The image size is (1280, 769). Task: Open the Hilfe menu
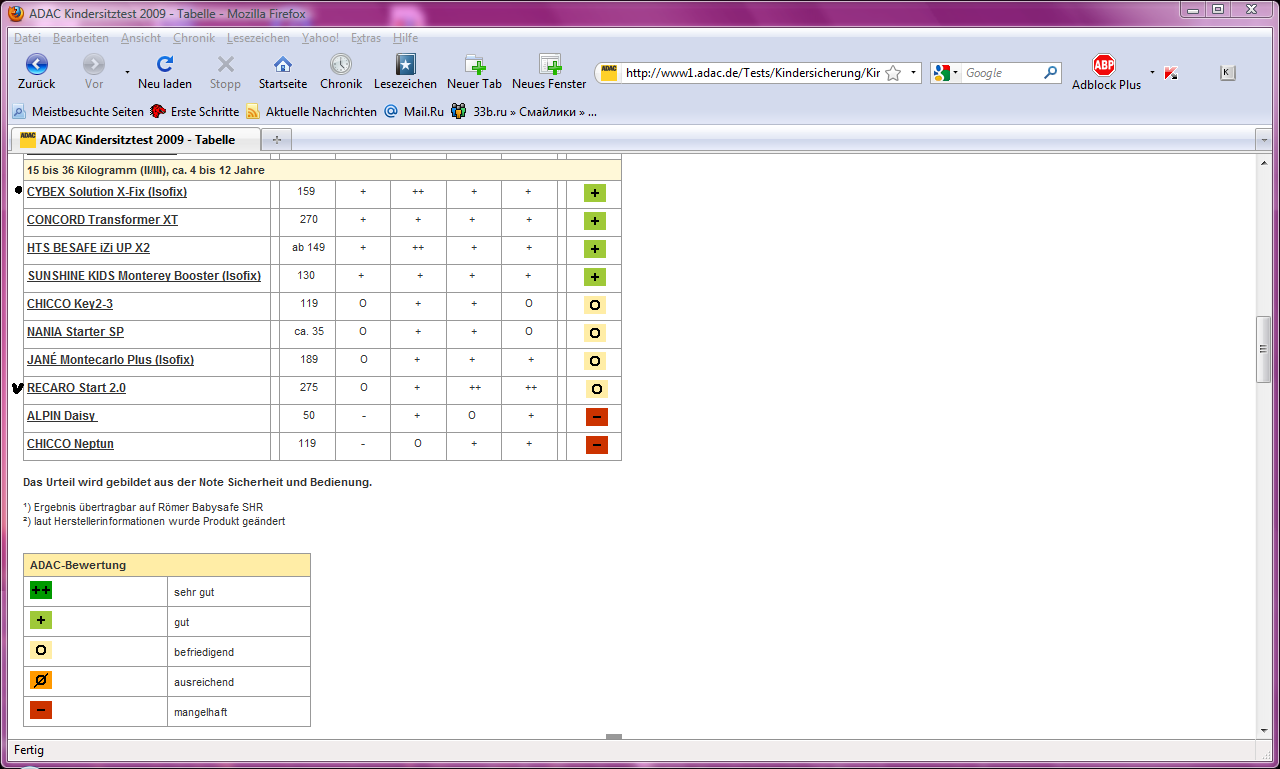[406, 38]
